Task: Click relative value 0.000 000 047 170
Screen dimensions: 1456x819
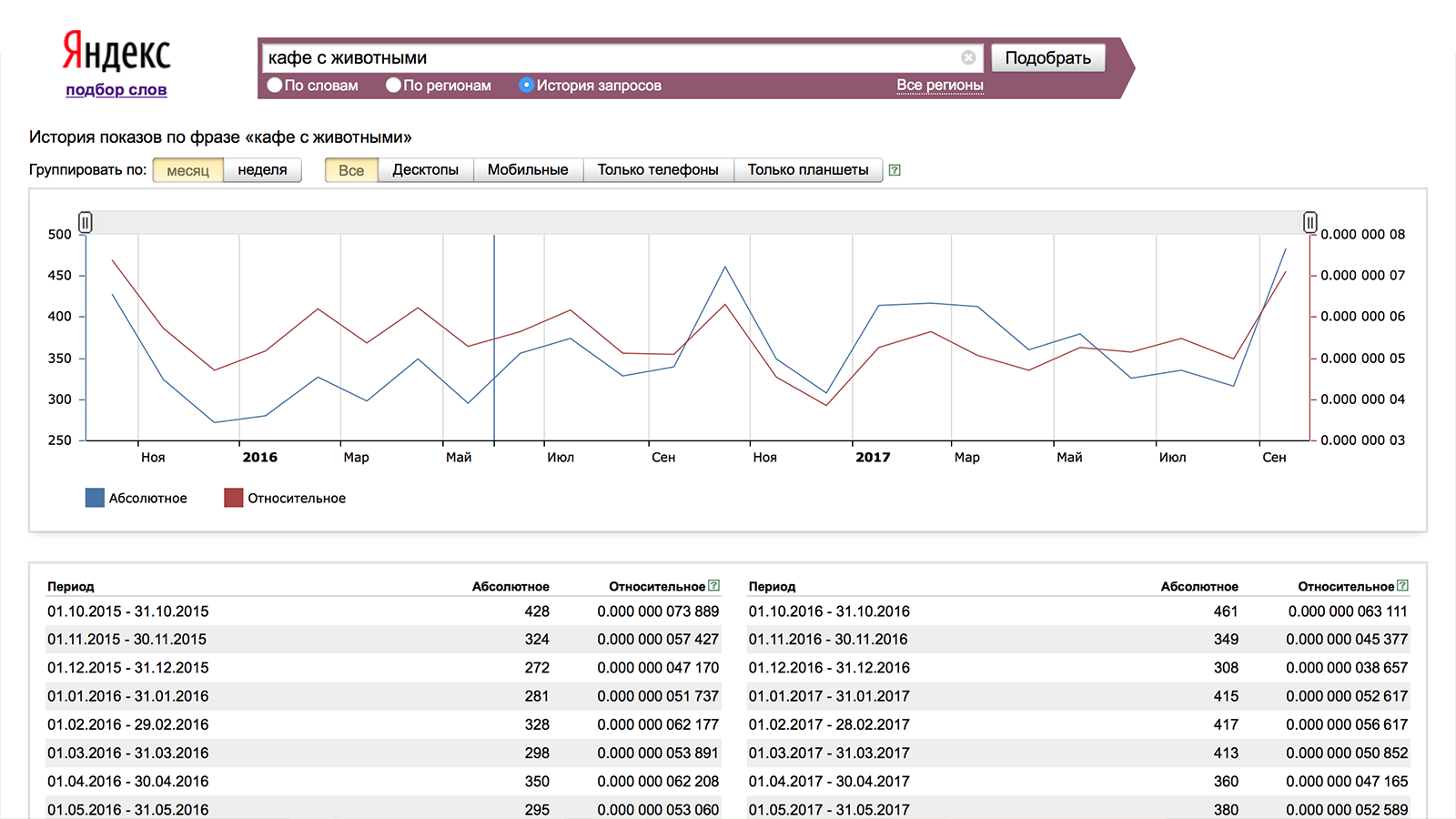Action: (658, 668)
